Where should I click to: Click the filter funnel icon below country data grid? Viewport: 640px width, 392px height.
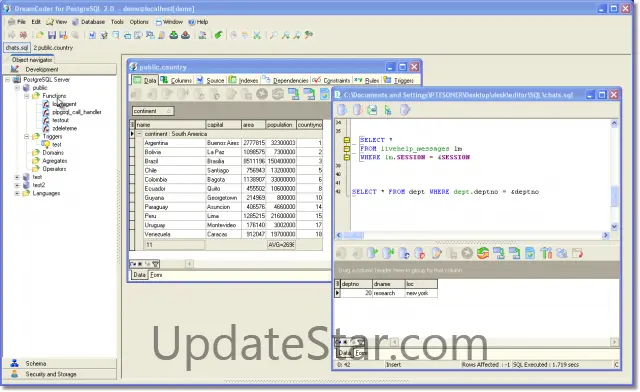point(156,264)
